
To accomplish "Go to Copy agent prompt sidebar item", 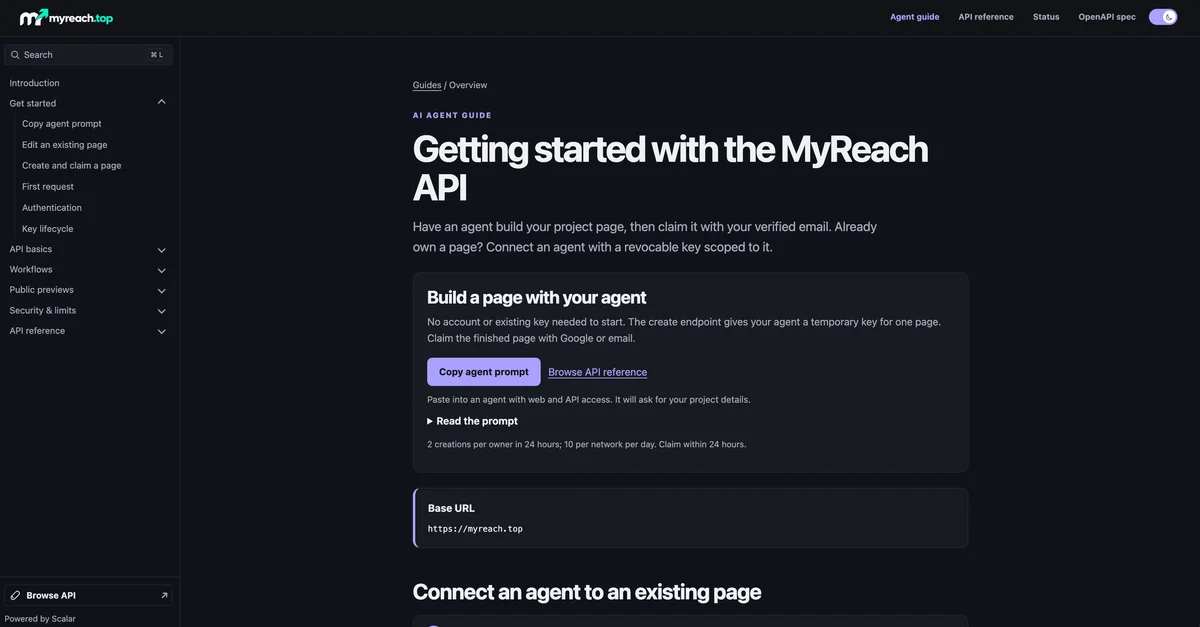I will (x=62, y=124).
